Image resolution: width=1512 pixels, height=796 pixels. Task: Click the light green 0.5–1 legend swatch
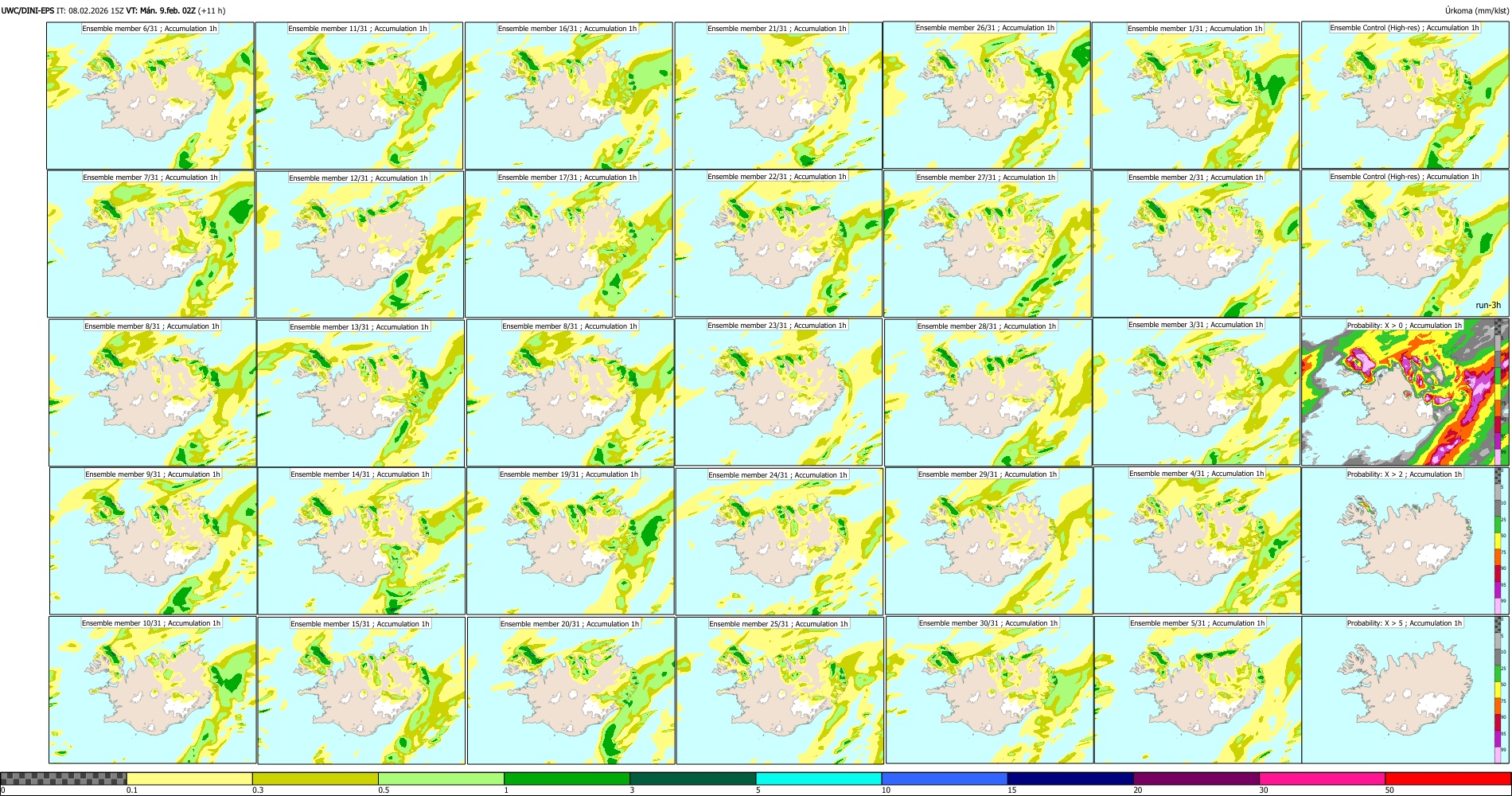441,778
